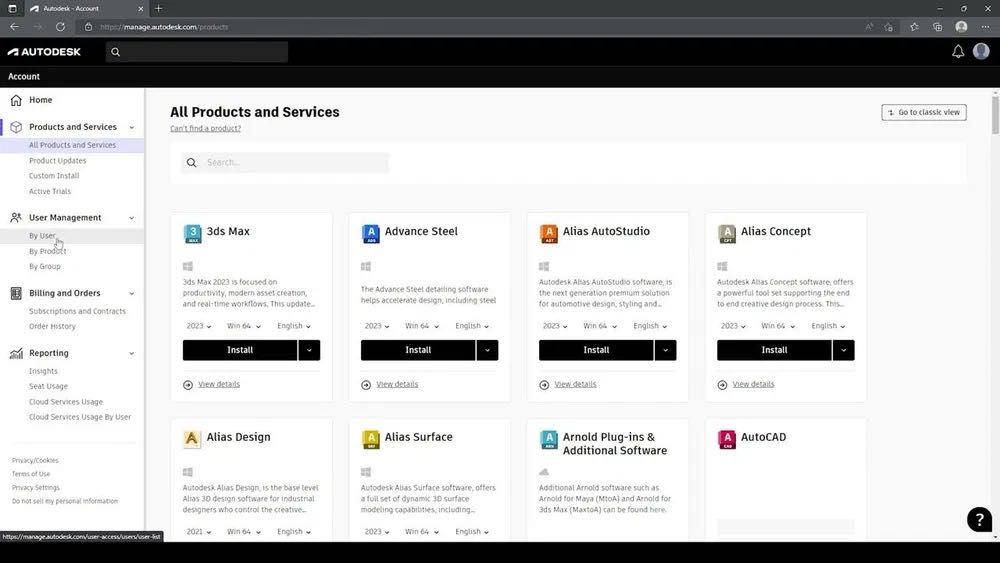Click the Go to classic view button
This screenshot has height=563, width=1000.
pos(923,112)
